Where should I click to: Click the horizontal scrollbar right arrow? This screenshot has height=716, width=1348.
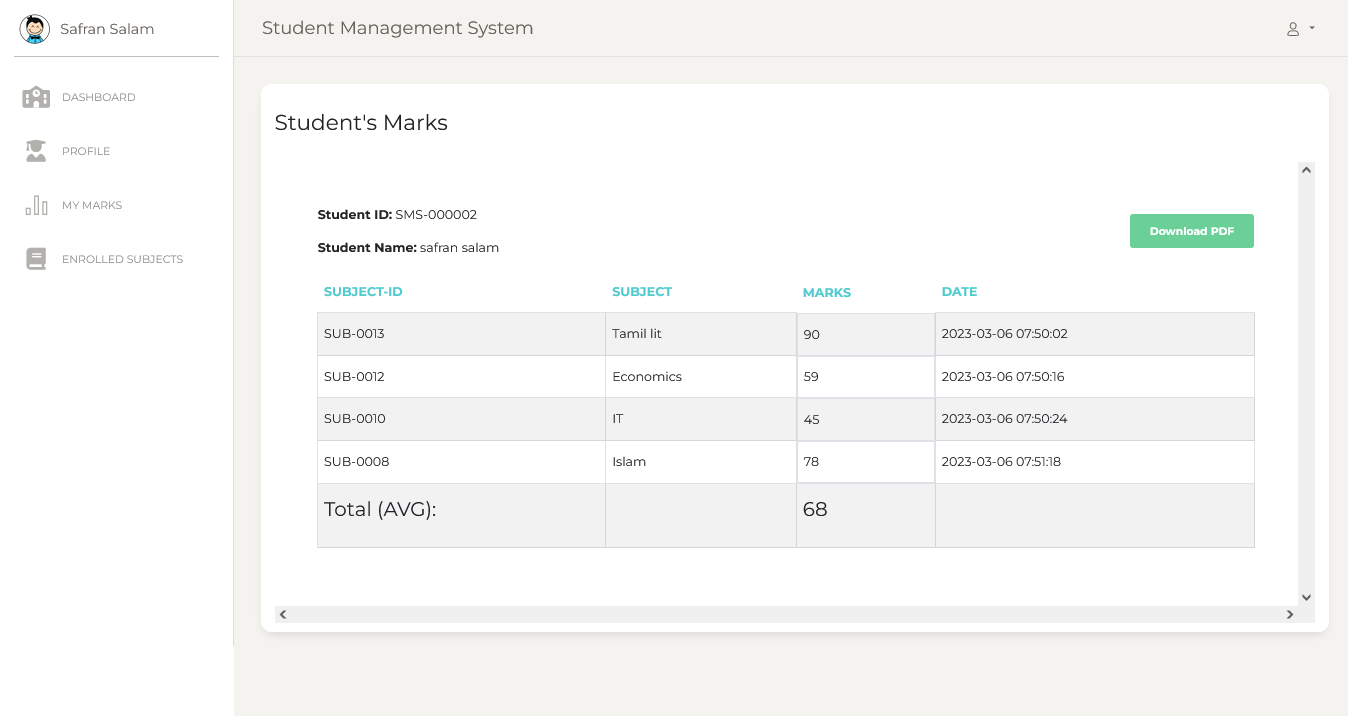pyautogui.click(x=1290, y=614)
